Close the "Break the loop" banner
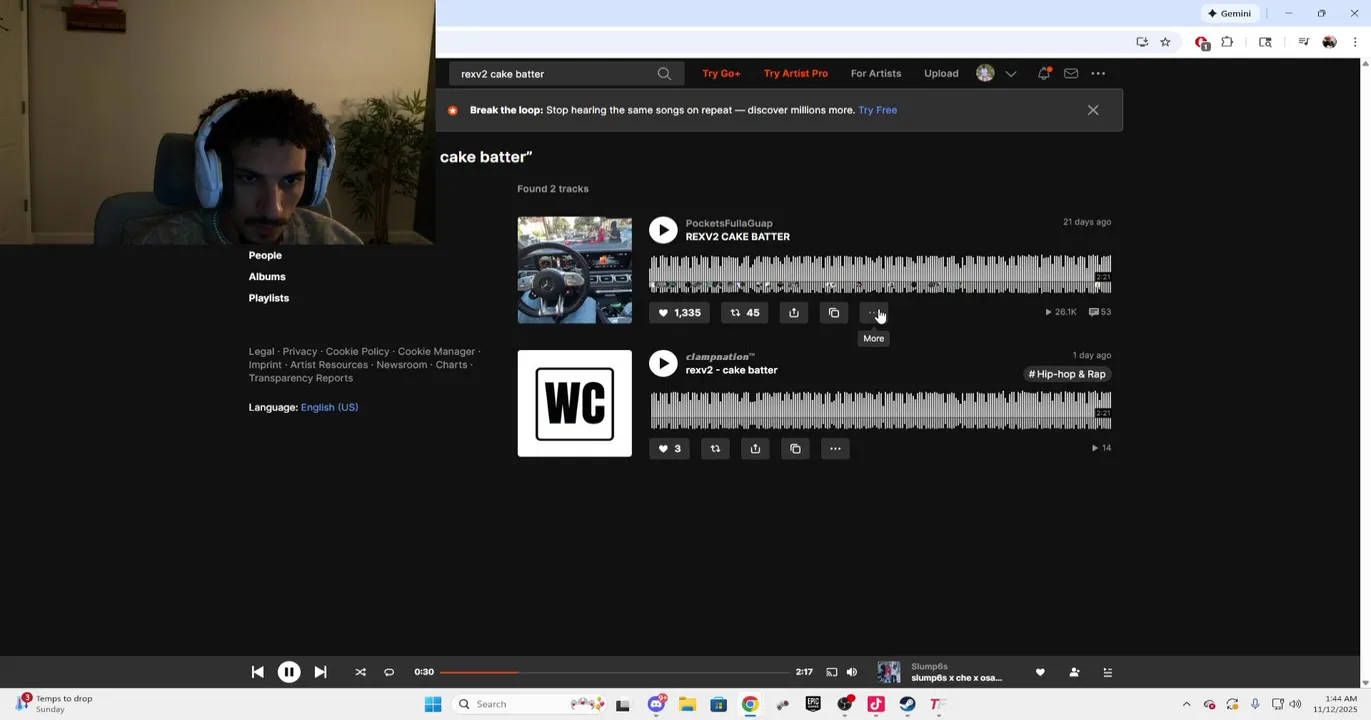The width and height of the screenshot is (1371, 720). tap(1093, 110)
